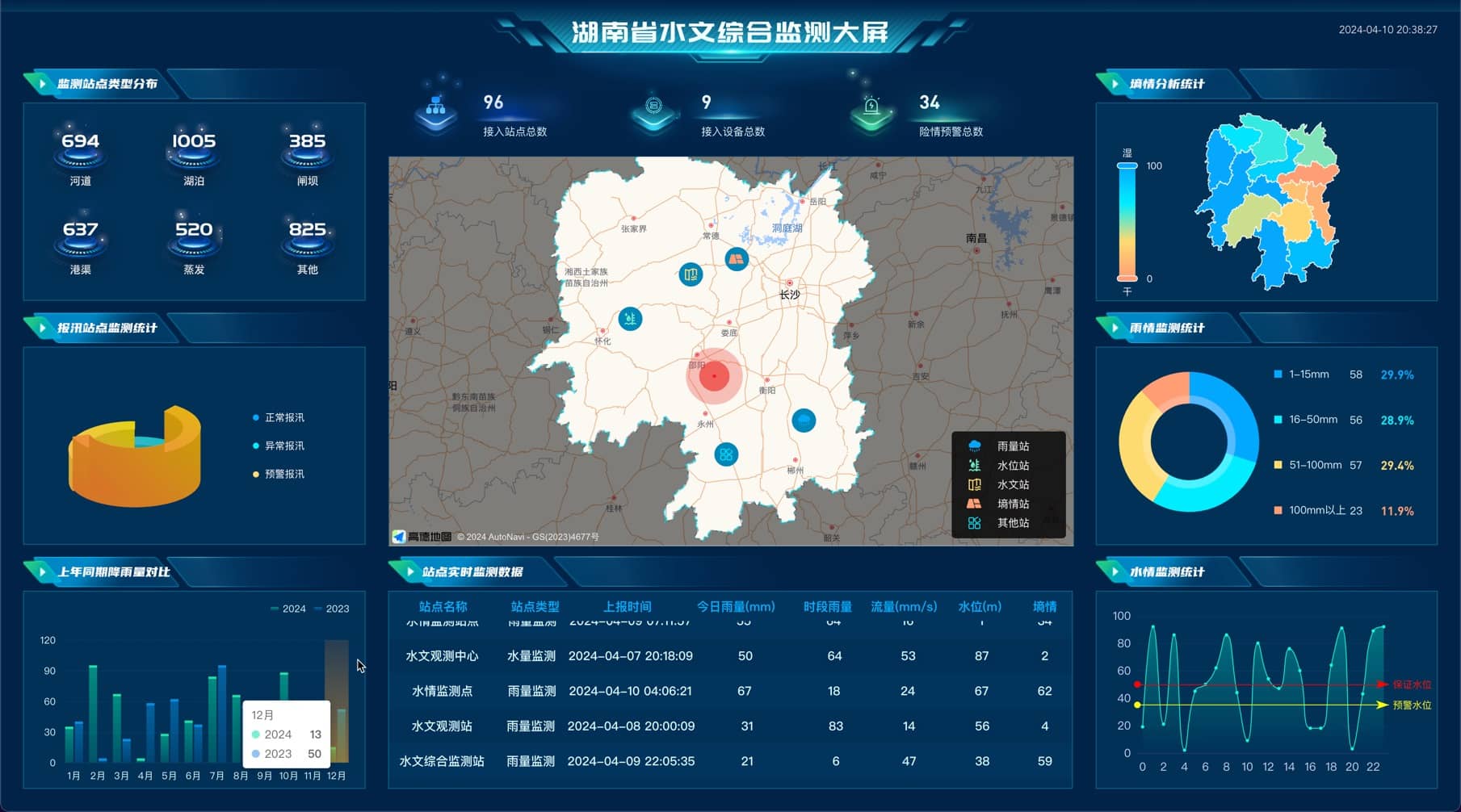Image resolution: width=1461 pixels, height=812 pixels.
Task: Sort by the 上报时间 column header
Action: (627, 606)
